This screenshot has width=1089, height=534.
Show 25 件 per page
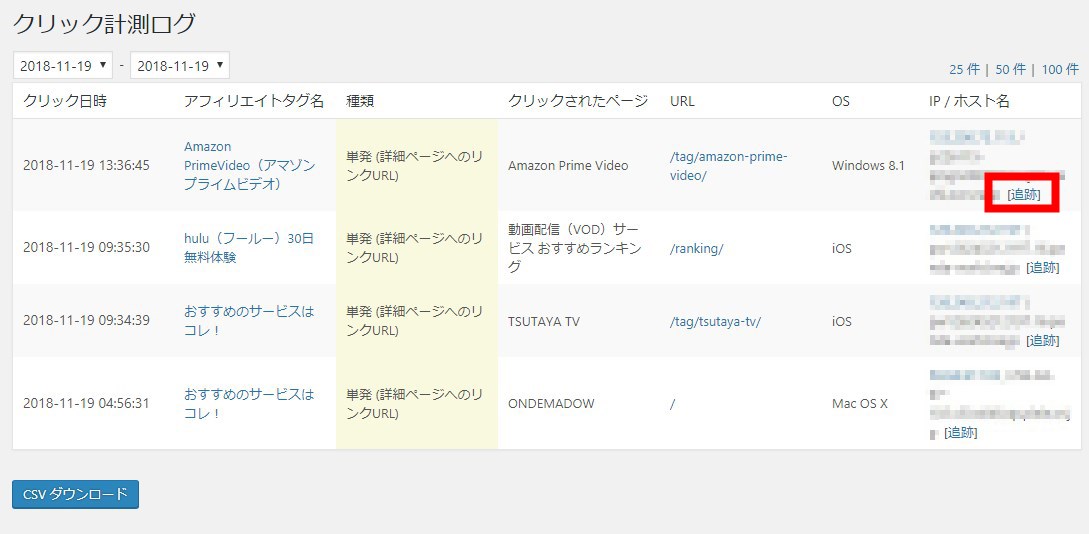[x=964, y=69]
